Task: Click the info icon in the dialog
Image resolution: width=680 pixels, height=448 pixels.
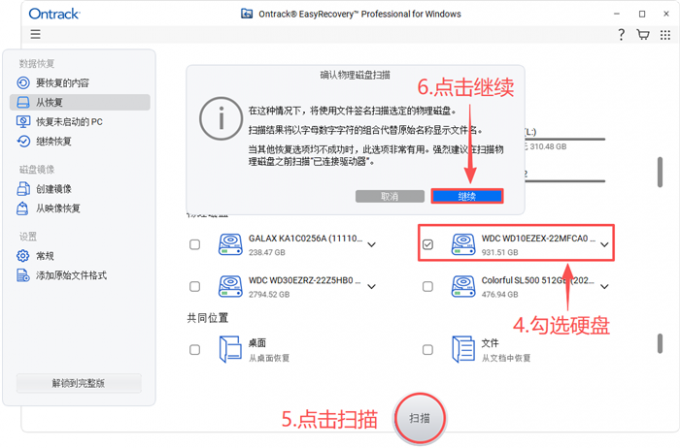Action: click(221, 118)
